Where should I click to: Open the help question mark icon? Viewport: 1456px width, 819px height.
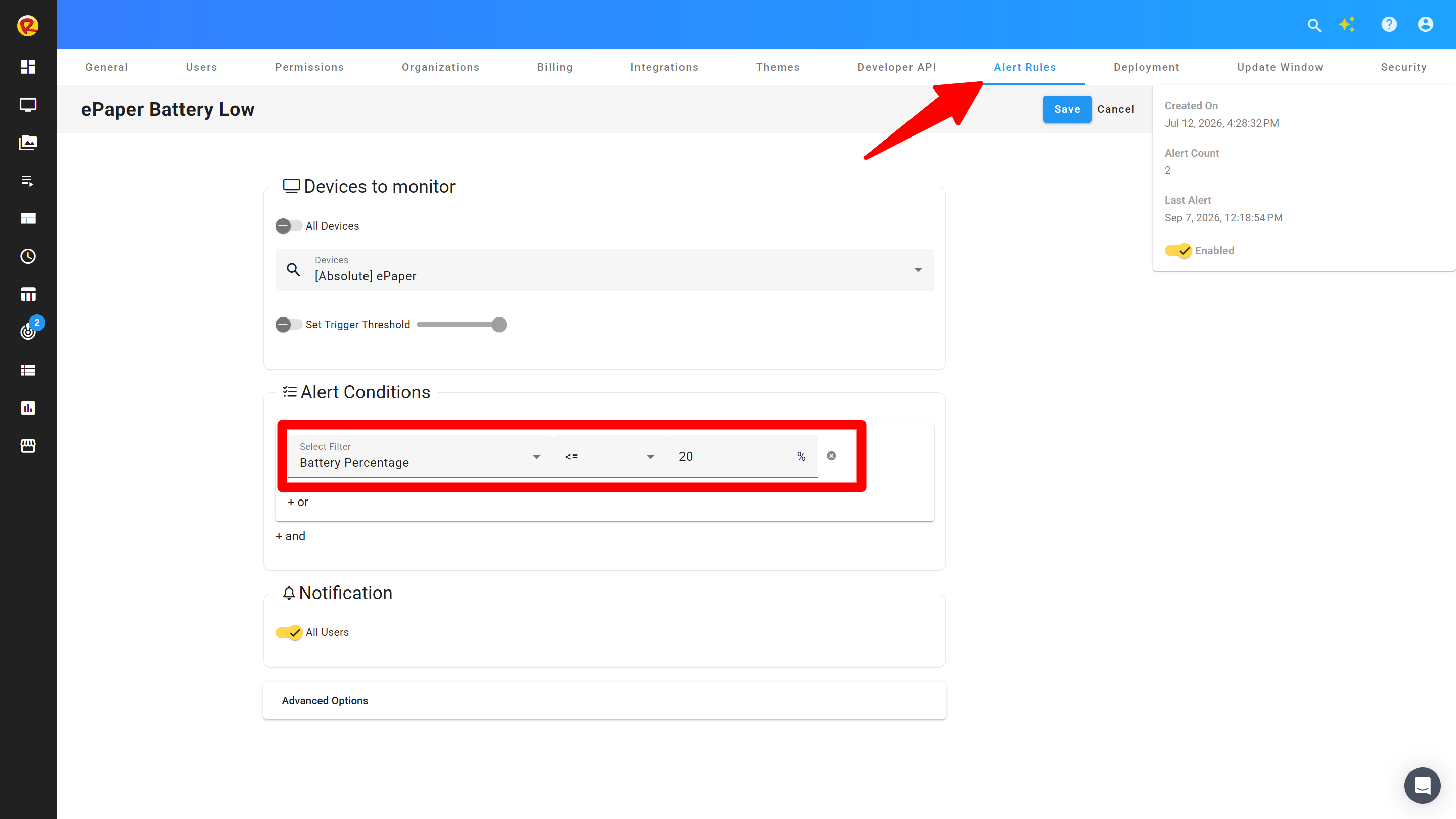[1389, 25]
